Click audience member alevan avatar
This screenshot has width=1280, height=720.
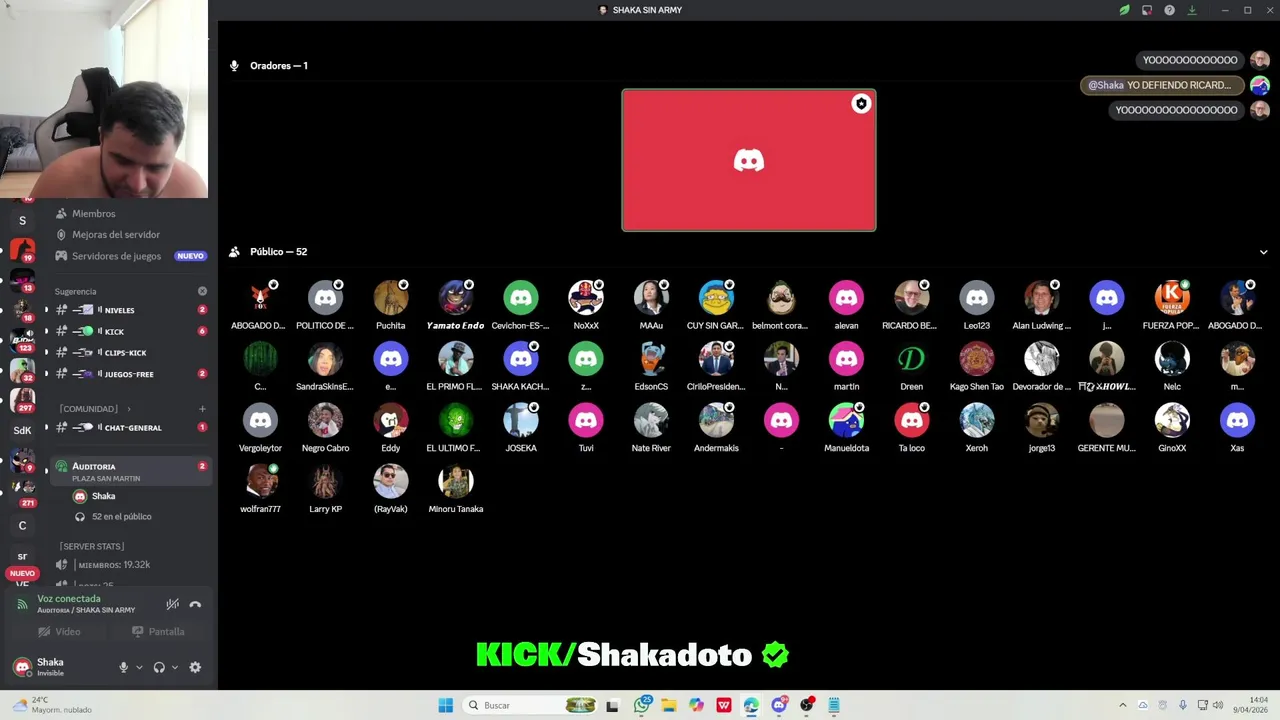click(x=846, y=297)
